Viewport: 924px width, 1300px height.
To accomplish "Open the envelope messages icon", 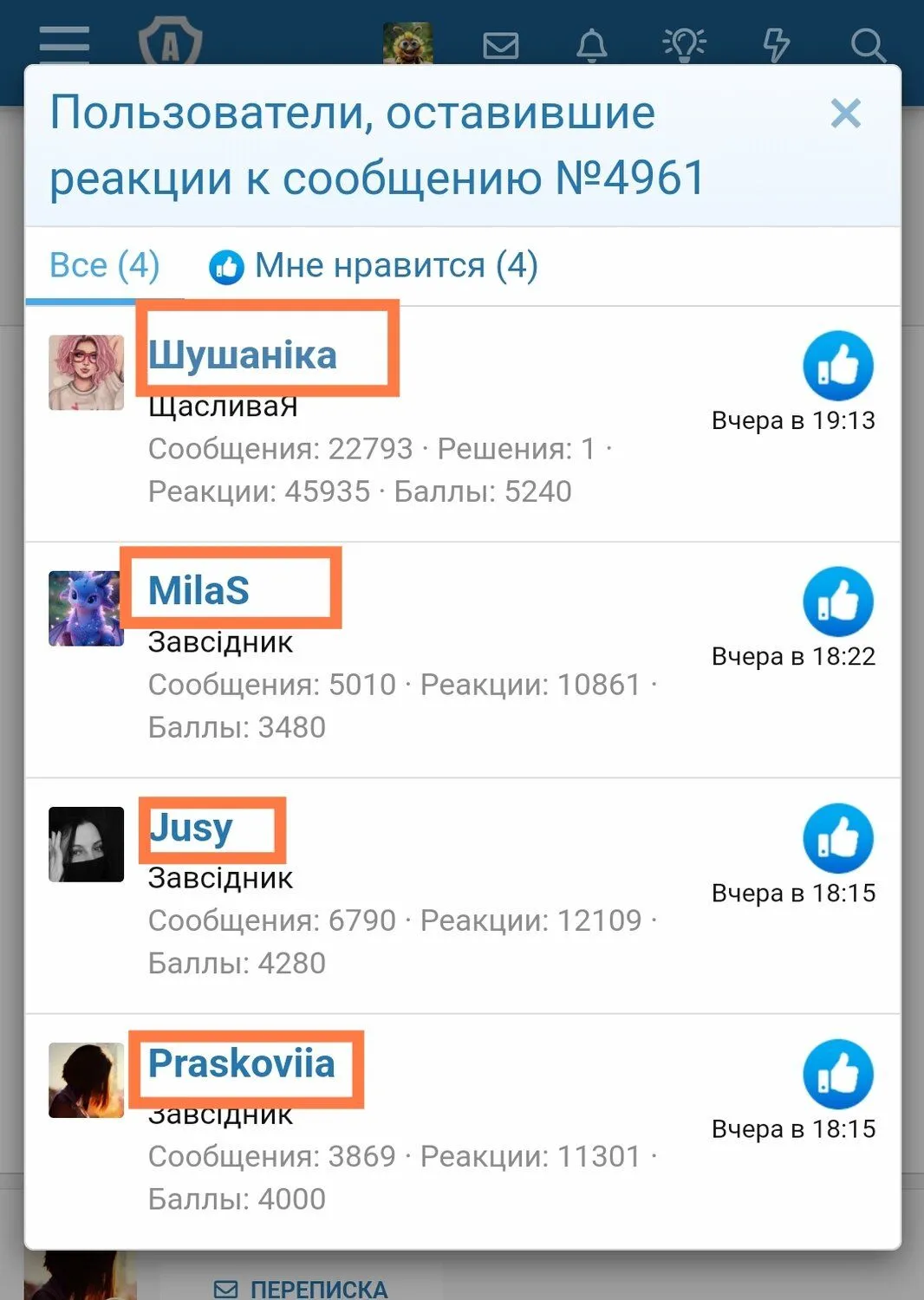I will pos(501,45).
